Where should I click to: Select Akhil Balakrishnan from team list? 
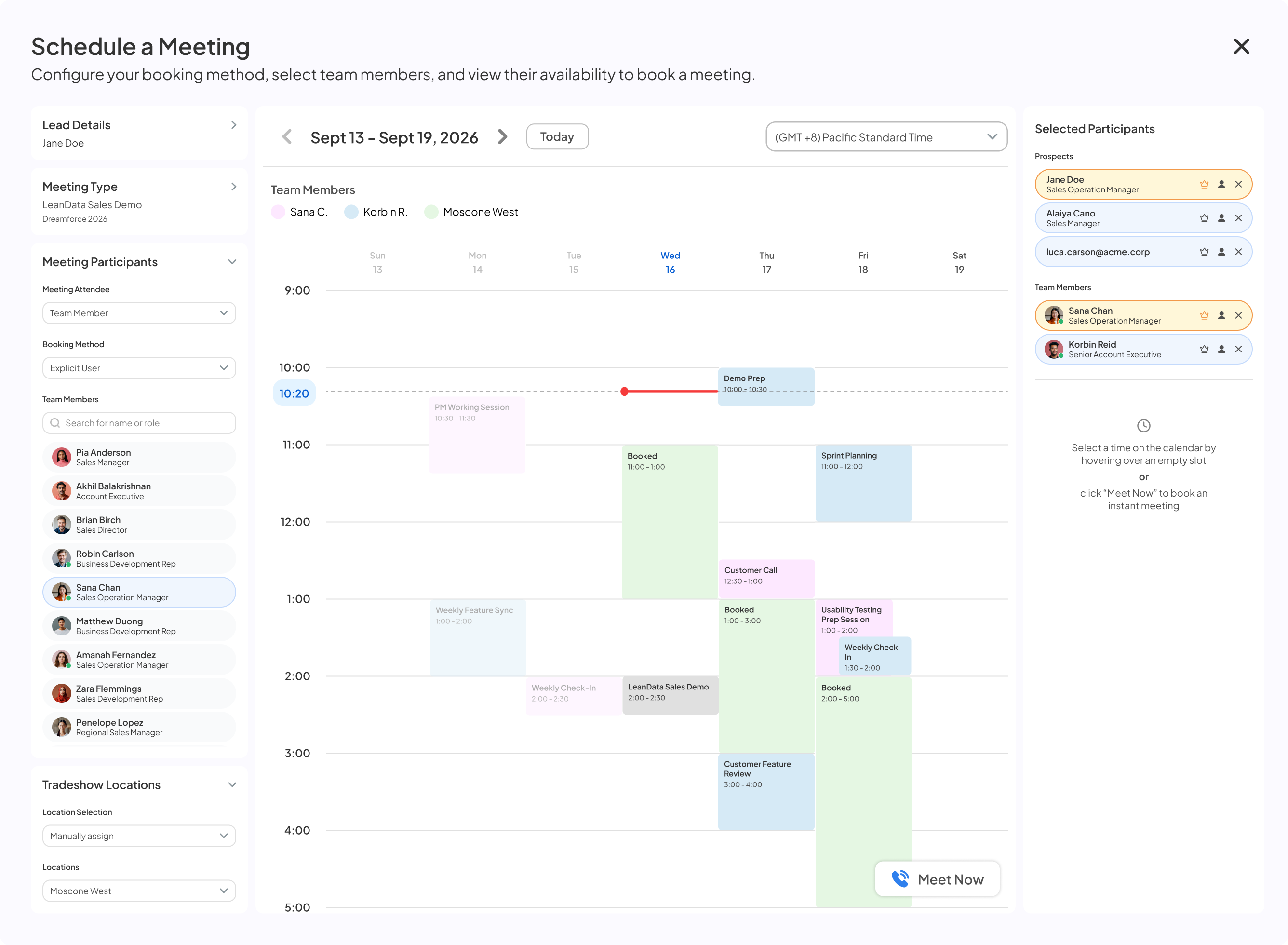[x=139, y=491]
